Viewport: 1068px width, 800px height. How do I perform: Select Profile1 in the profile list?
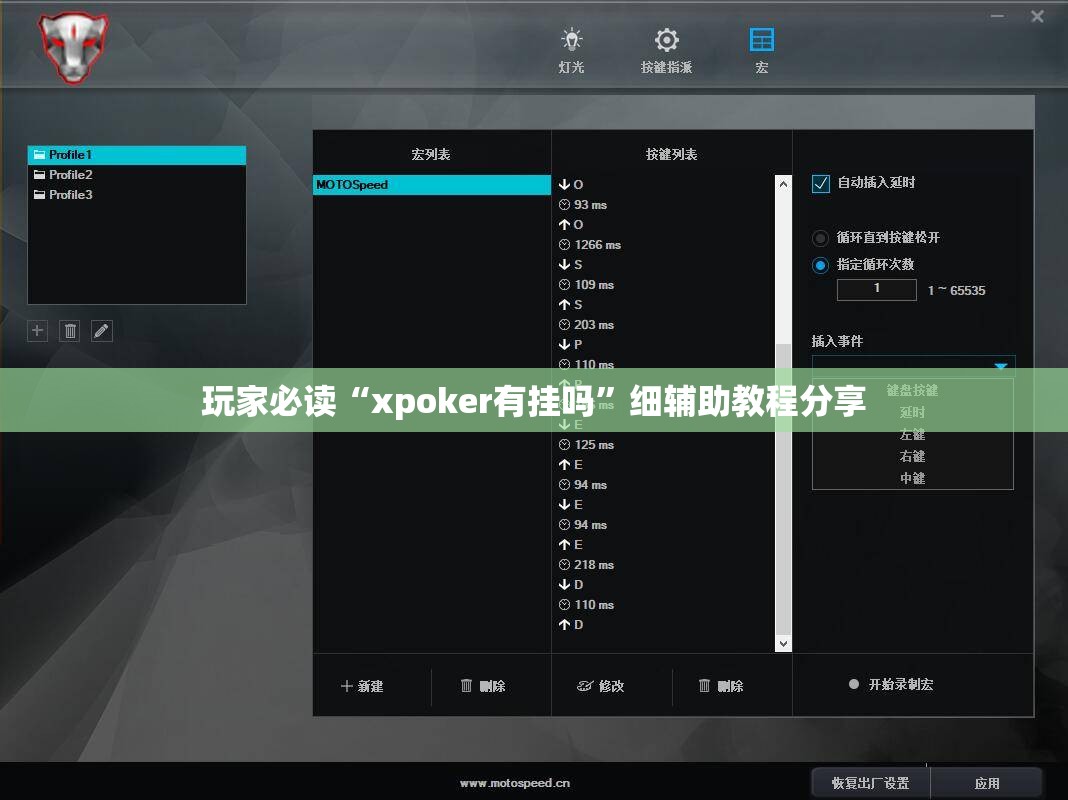tap(136, 155)
